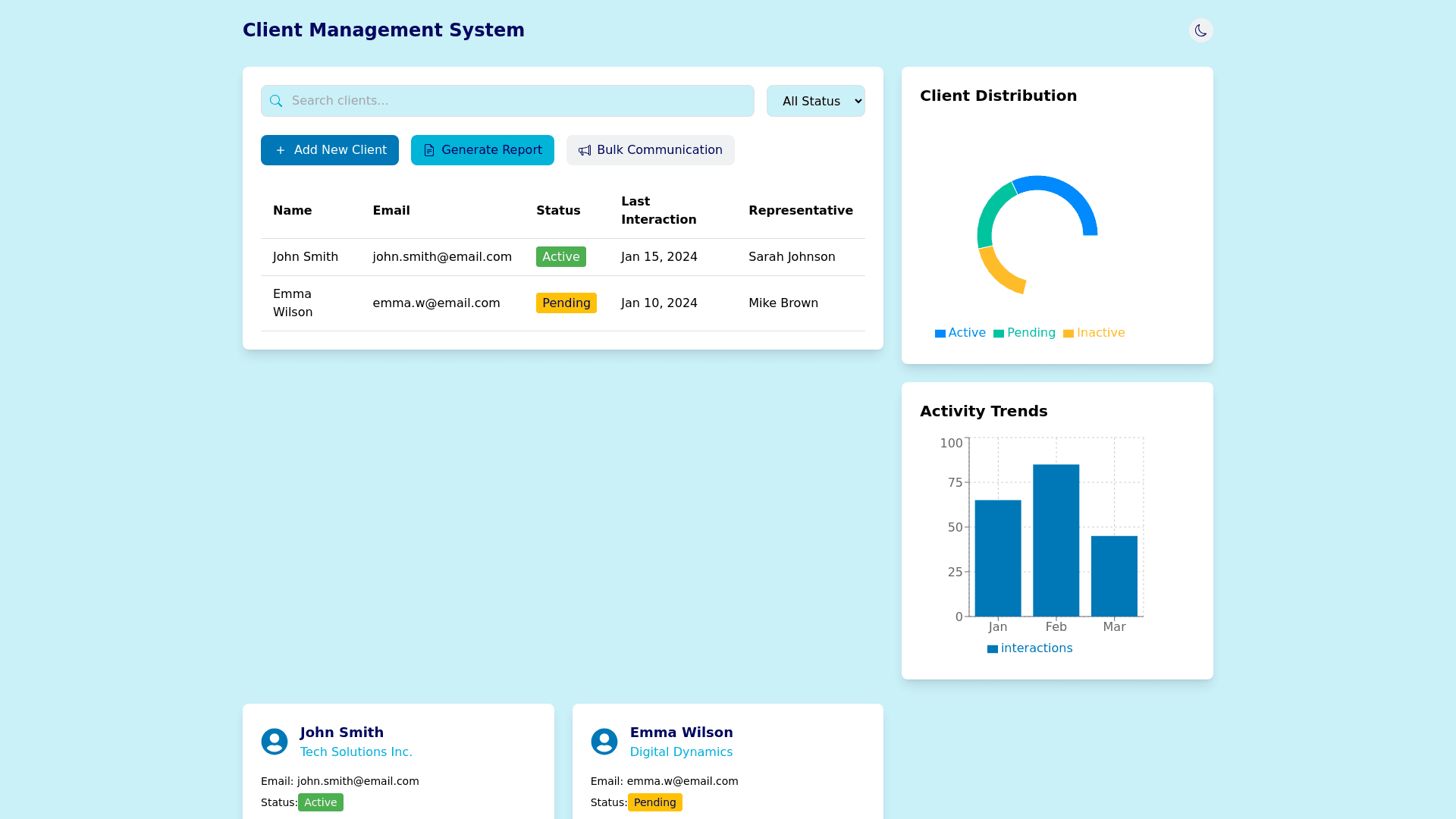The image size is (1456, 819).
Task: Click Emma Wilson's profile avatar icon
Action: point(604,742)
